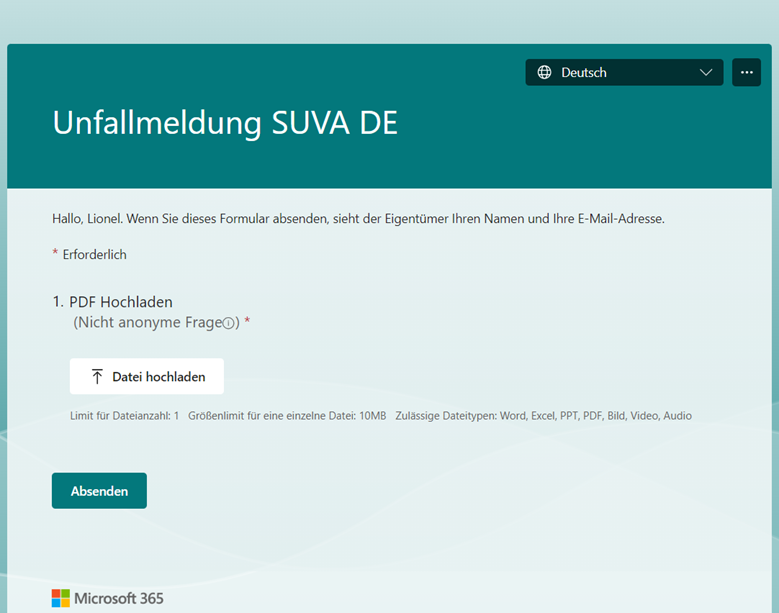Click the red asterisk before Erforderlich
The height and width of the screenshot is (613, 779).
click(55, 254)
